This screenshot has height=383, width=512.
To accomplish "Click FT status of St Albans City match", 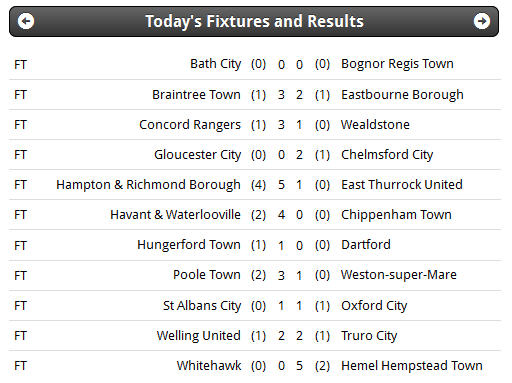I will click(20, 306).
